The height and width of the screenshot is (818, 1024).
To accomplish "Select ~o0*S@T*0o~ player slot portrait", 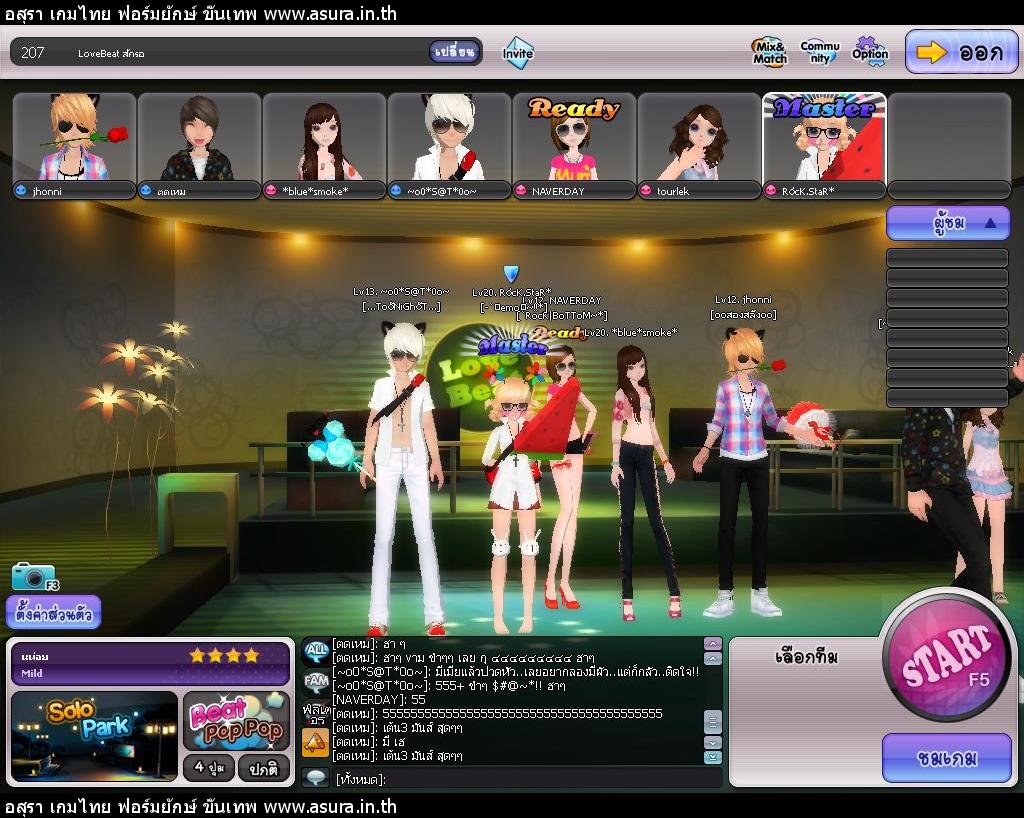I will 449,137.
